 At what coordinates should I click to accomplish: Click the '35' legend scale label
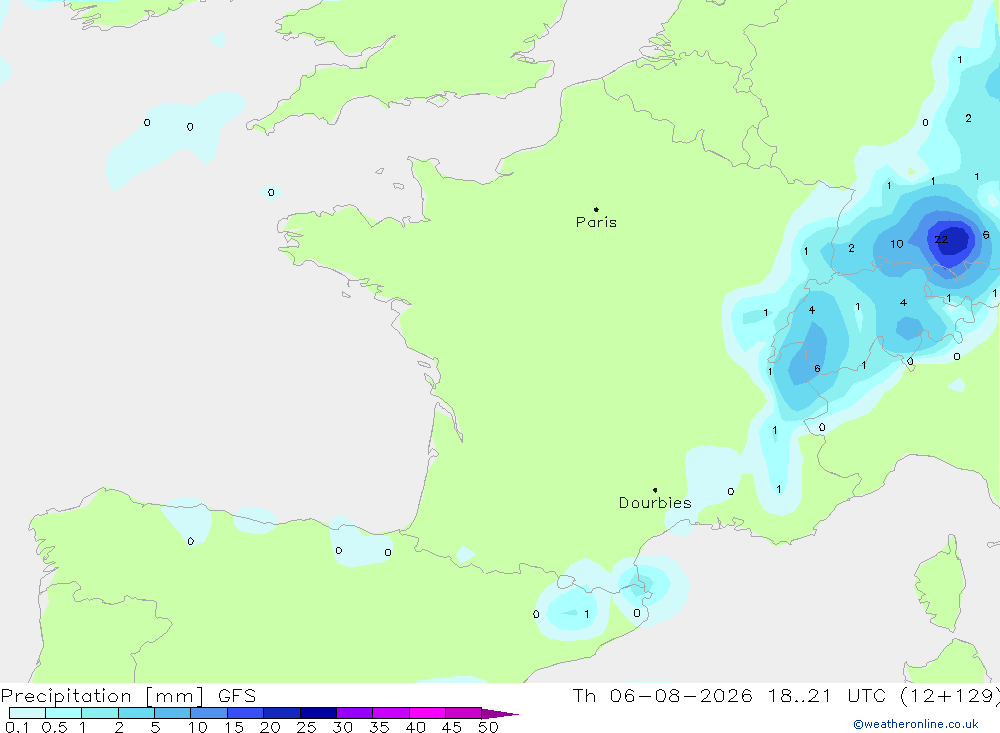[379, 727]
